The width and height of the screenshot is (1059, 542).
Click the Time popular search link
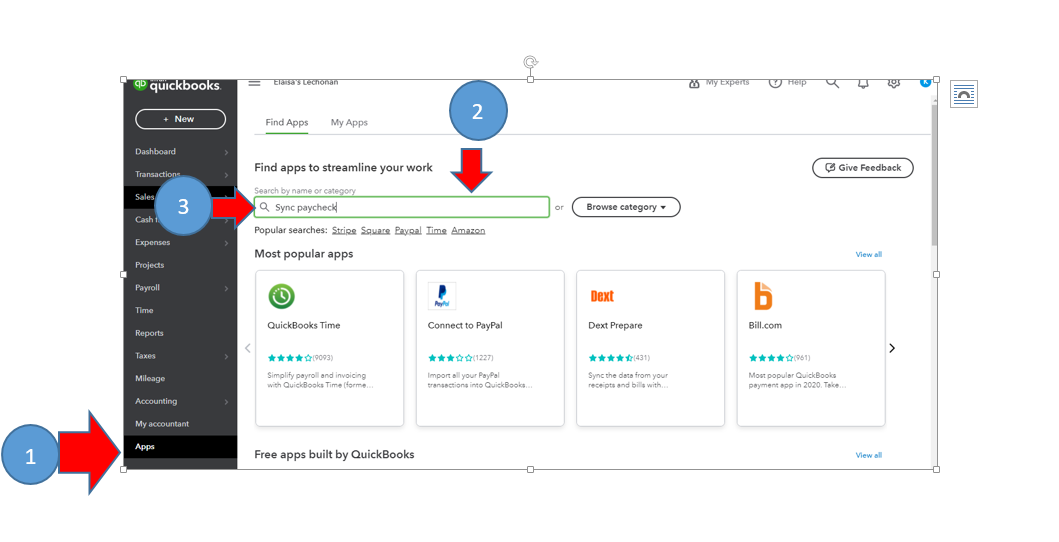pos(436,230)
